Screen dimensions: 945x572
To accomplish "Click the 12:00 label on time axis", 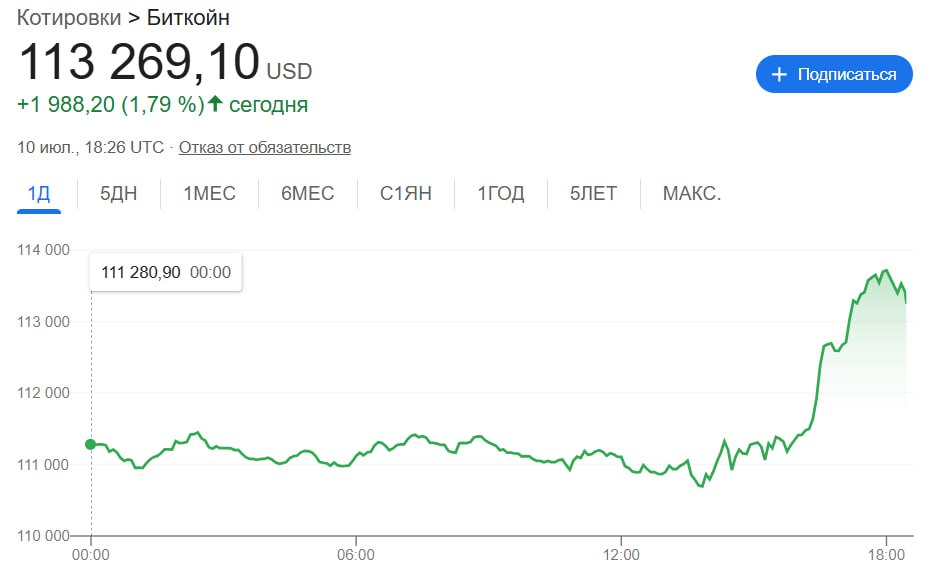I will 621,553.
